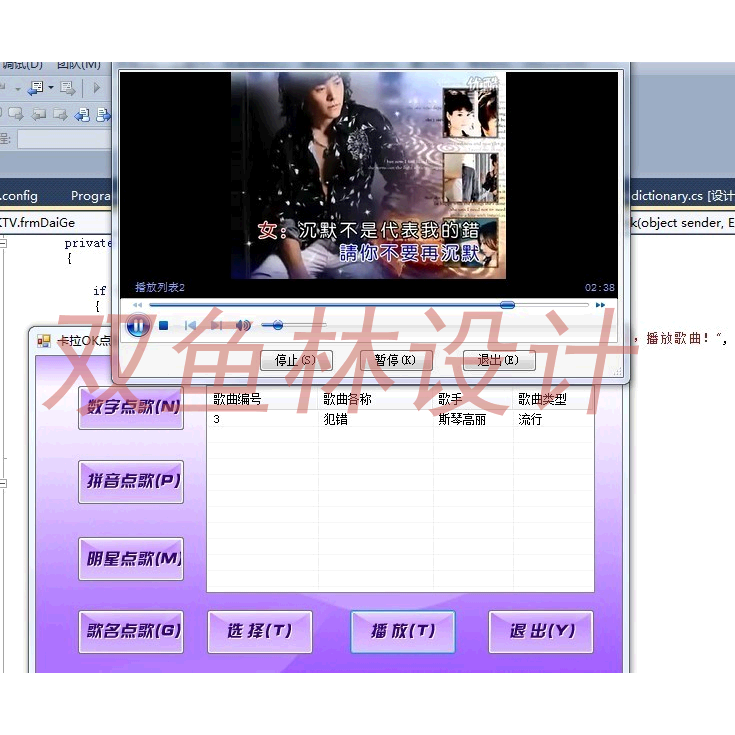The height and width of the screenshot is (735, 735).
Task: Collapse the lower code outline box
Action: (3, 483)
